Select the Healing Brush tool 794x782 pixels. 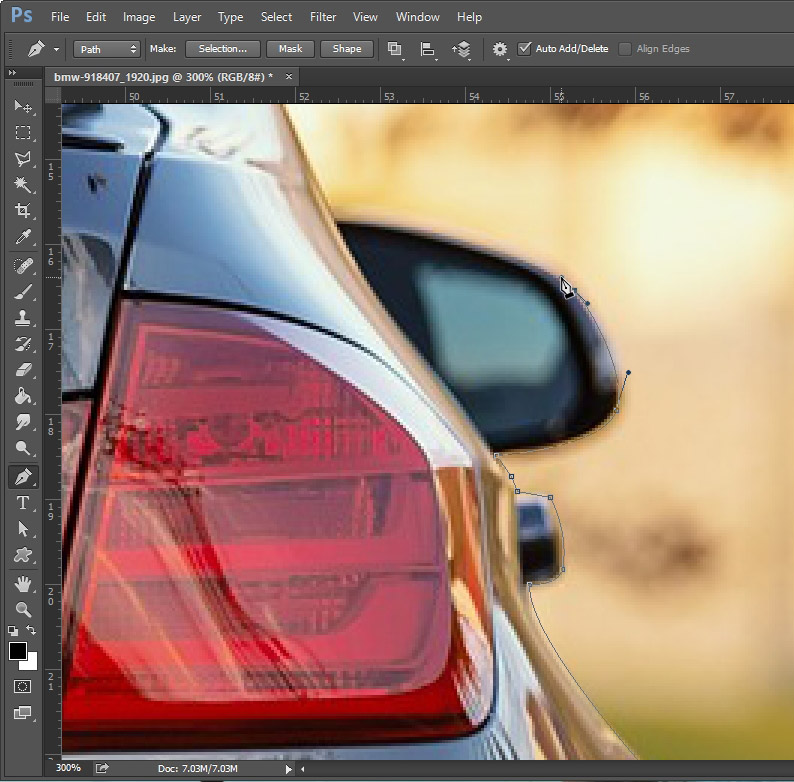pyautogui.click(x=22, y=266)
